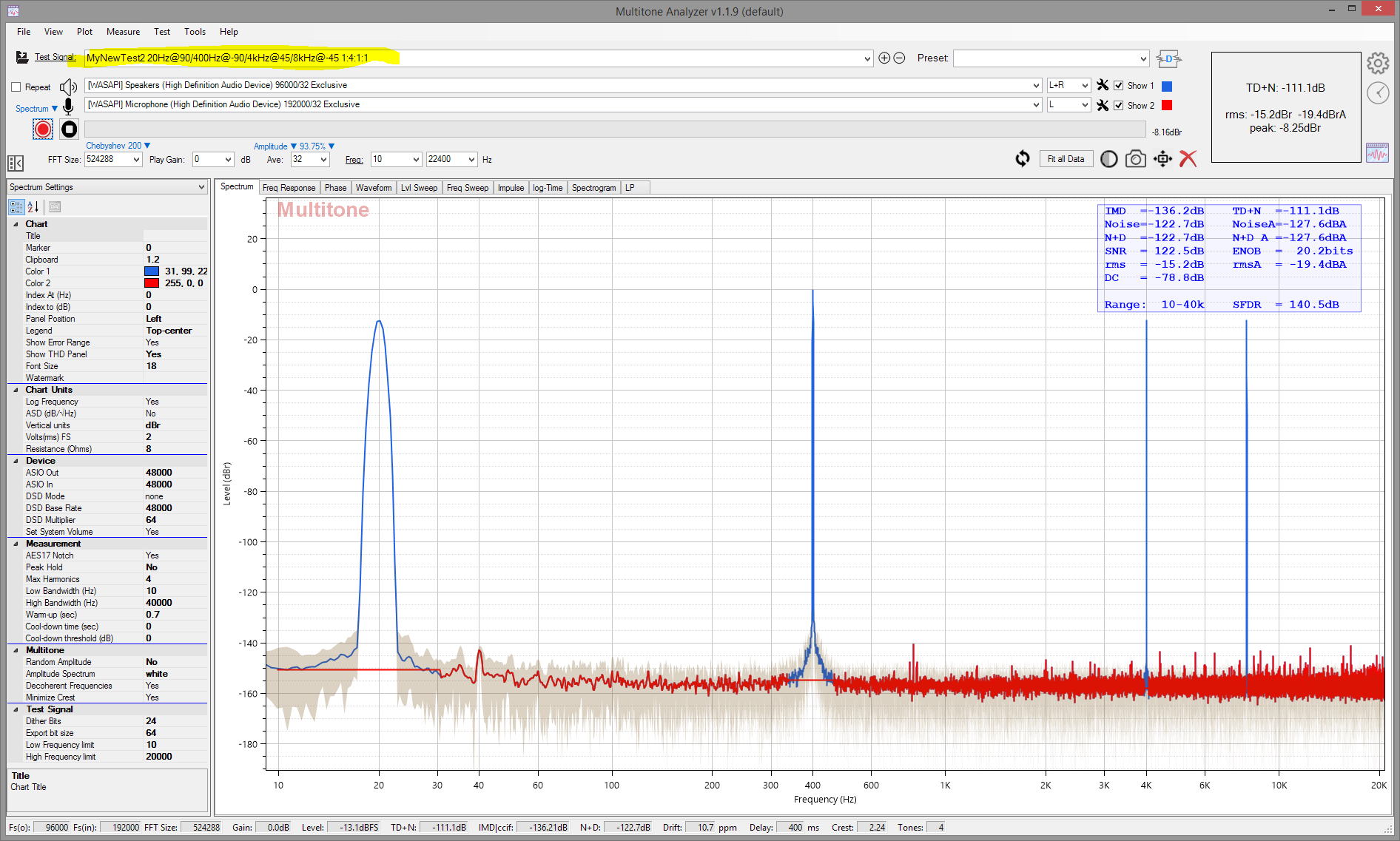Image resolution: width=1400 pixels, height=841 pixels.
Task: Click the Test Signal link label
Action: point(55,57)
